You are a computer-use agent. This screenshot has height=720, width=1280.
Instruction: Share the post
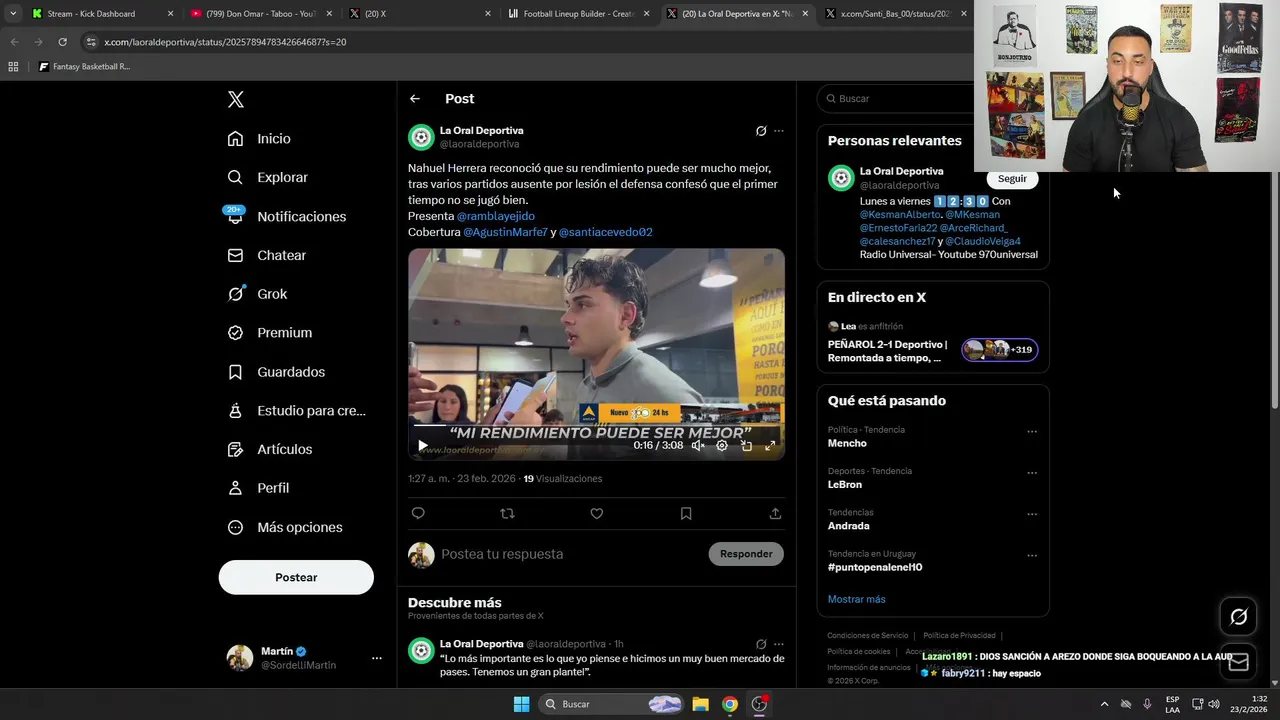[x=775, y=513]
